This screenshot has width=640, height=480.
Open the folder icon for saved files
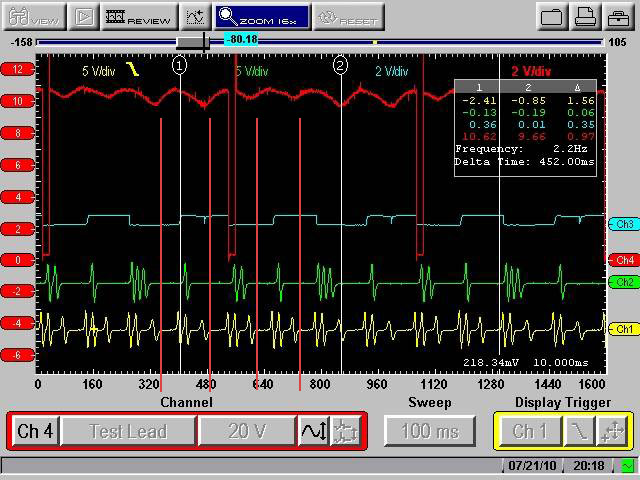click(x=551, y=17)
